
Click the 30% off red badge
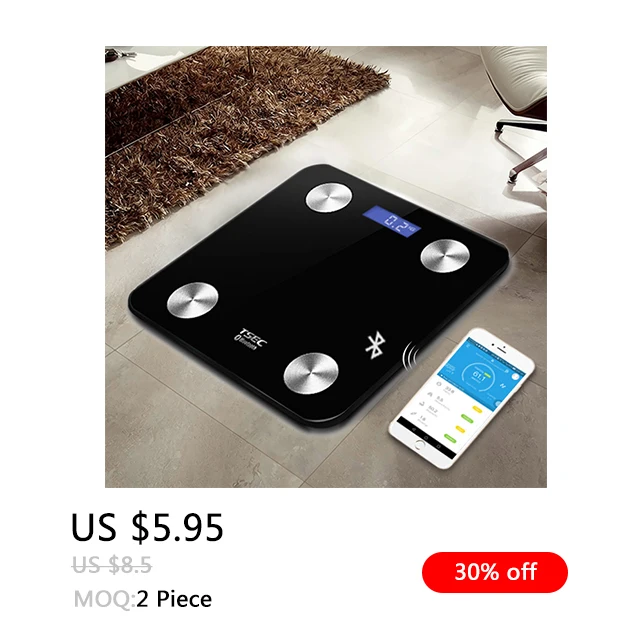click(x=495, y=572)
